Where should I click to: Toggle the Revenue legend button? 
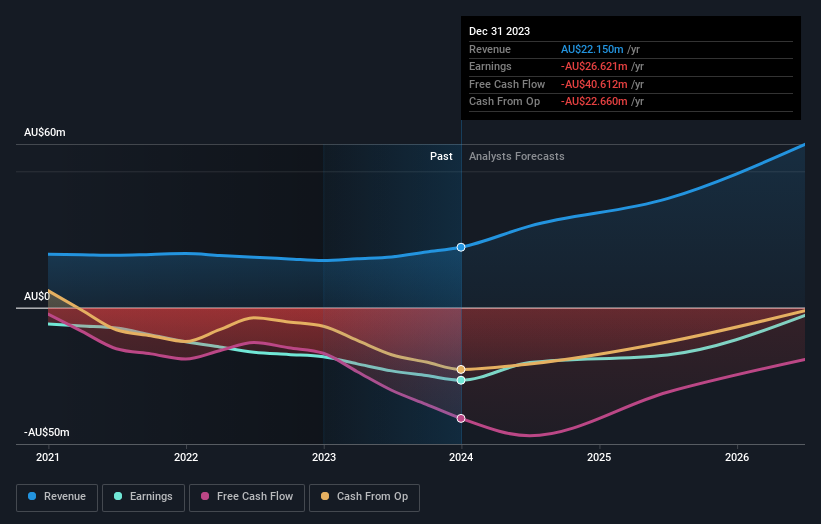[x=57, y=497]
